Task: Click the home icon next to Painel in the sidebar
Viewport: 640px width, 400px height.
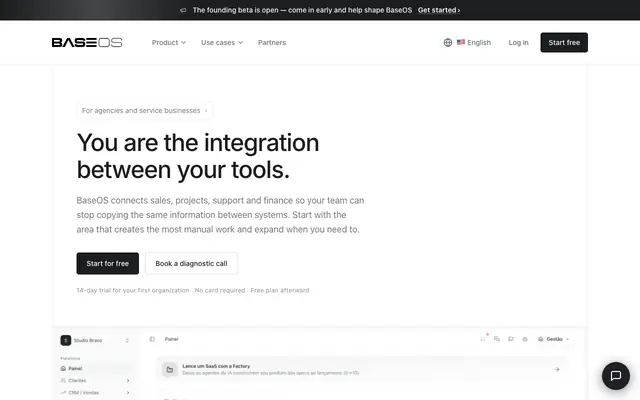Action: tap(63, 368)
